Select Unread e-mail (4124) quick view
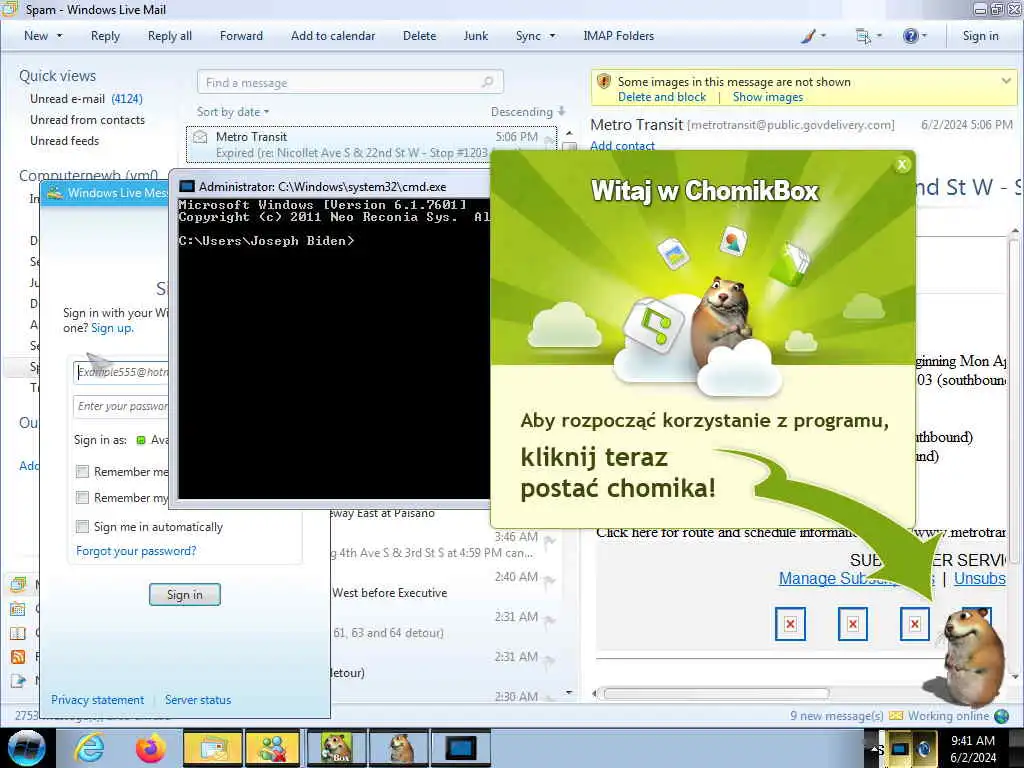1024x768 pixels. tap(86, 99)
